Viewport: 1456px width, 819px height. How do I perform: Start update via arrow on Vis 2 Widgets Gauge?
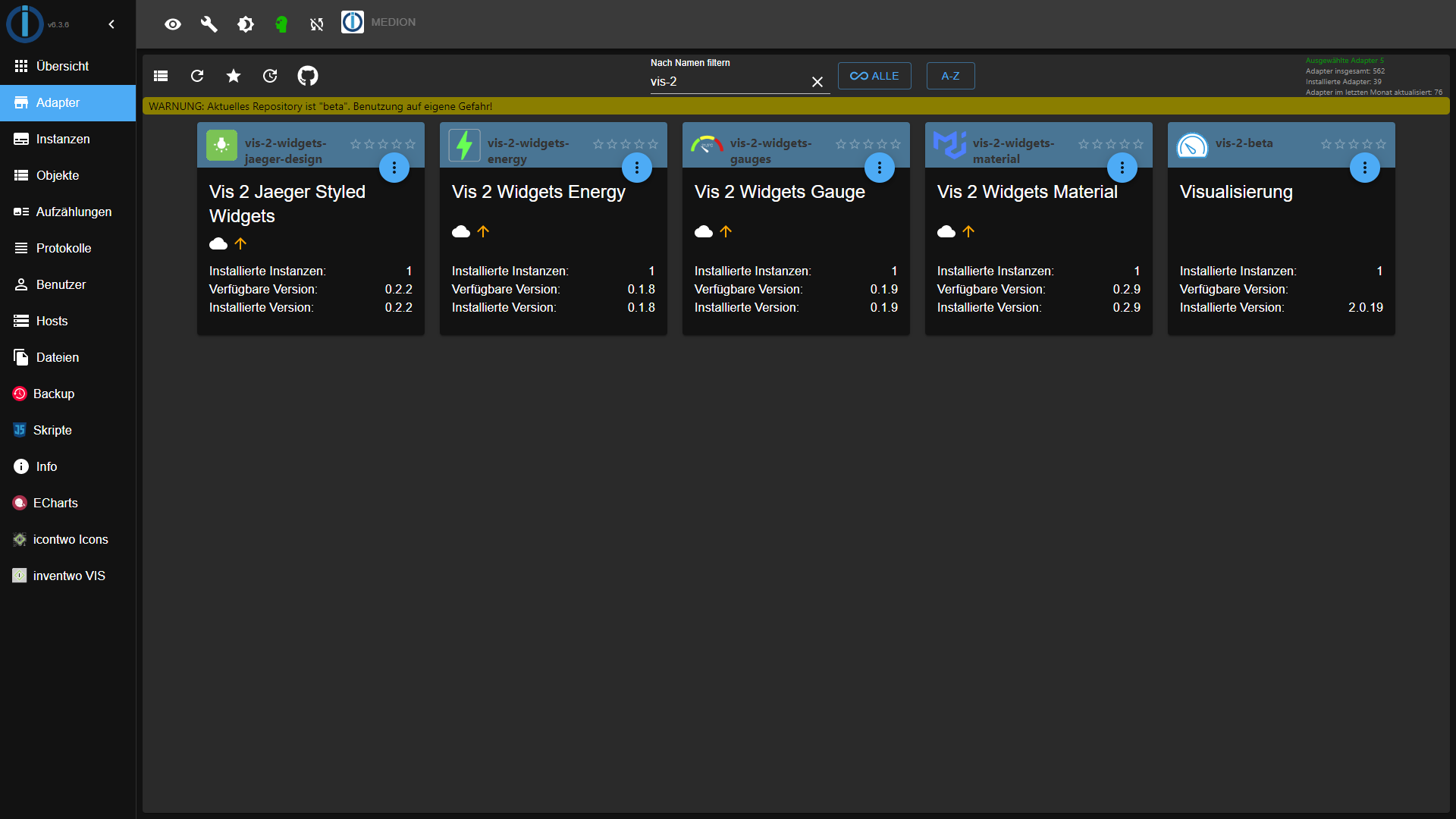click(x=726, y=231)
